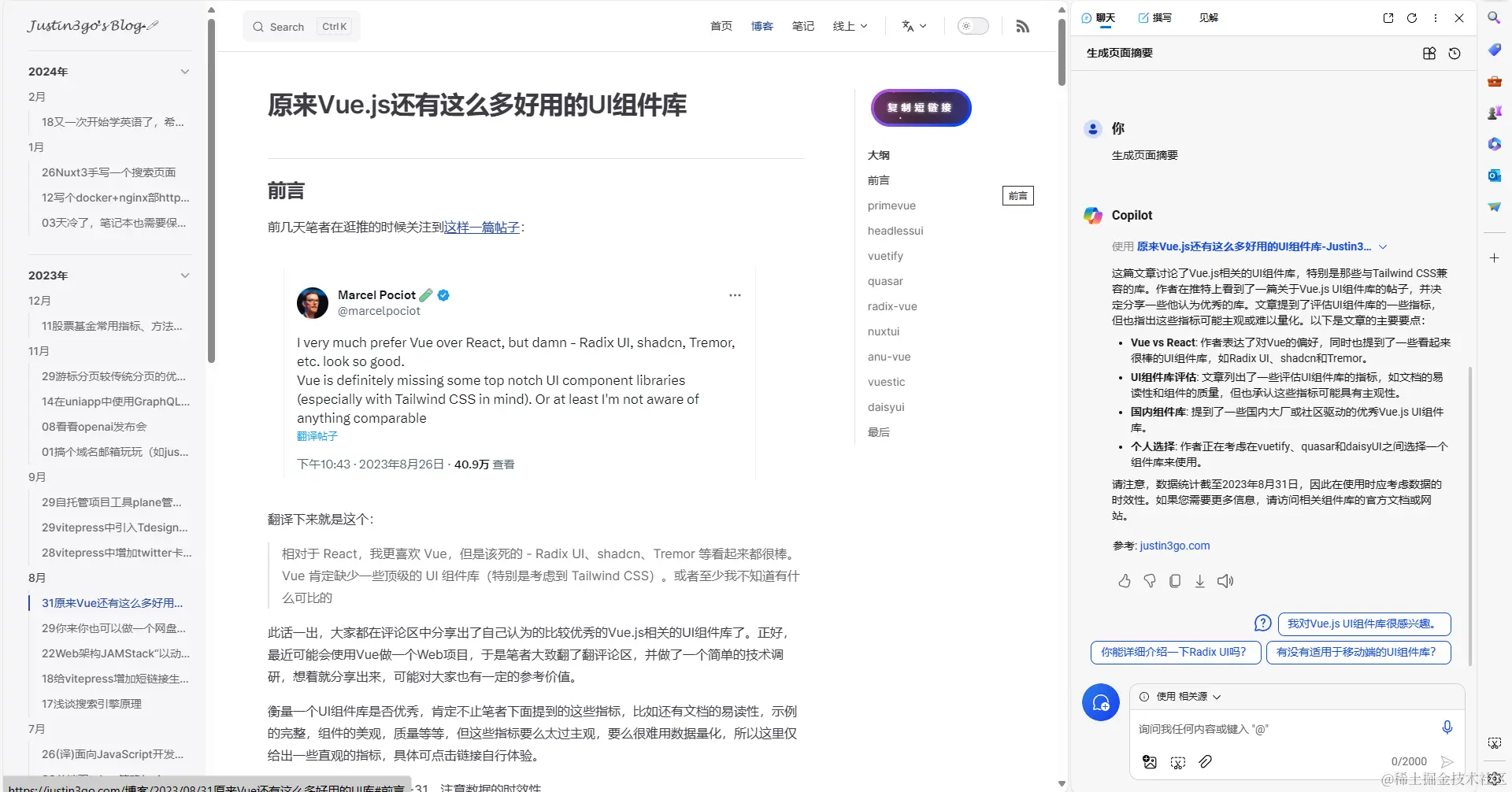Click the Search box in the header
Screen dimensions: 1512x792
click(302, 27)
